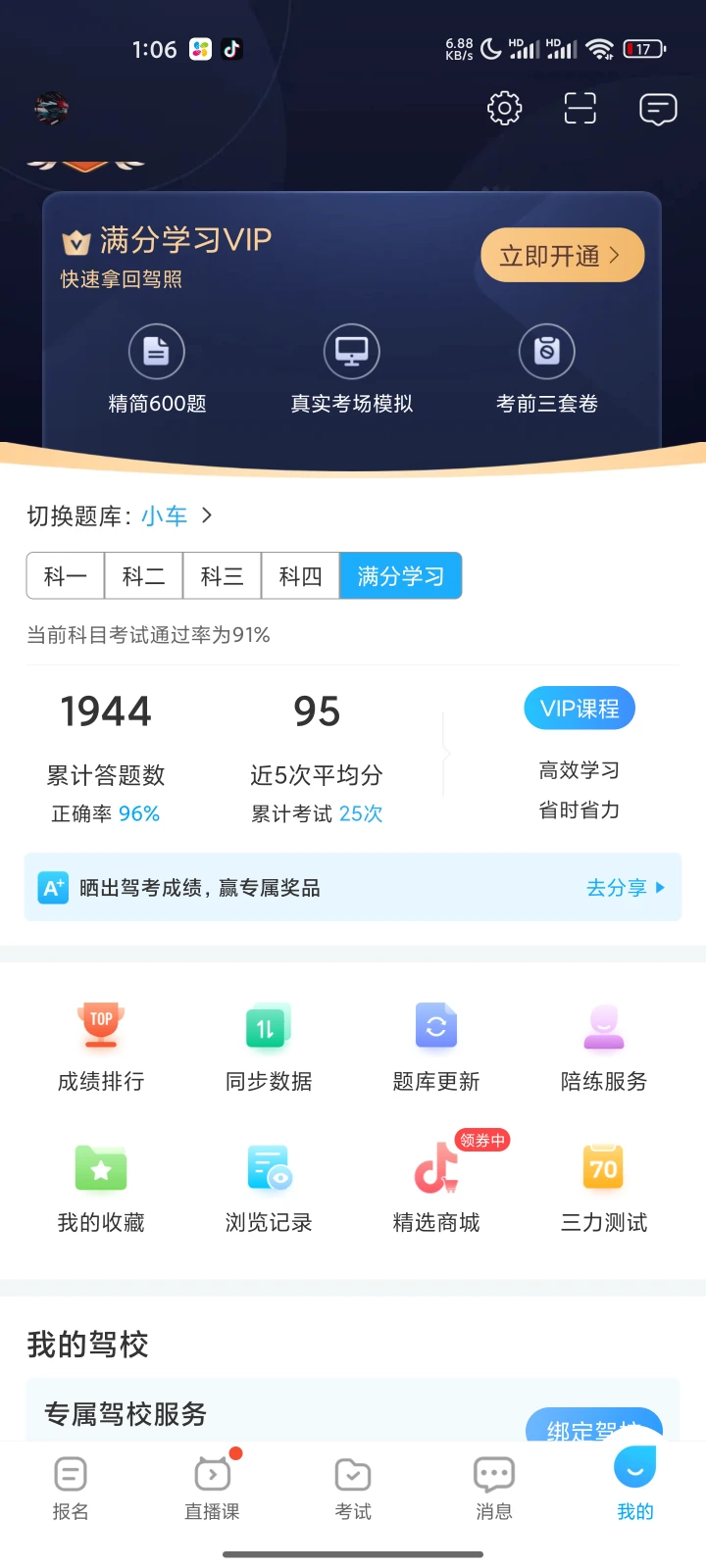Tap the VIP课程 button
Screen dimensions: 706x1568
pyautogui.click(x=580, y=709)
